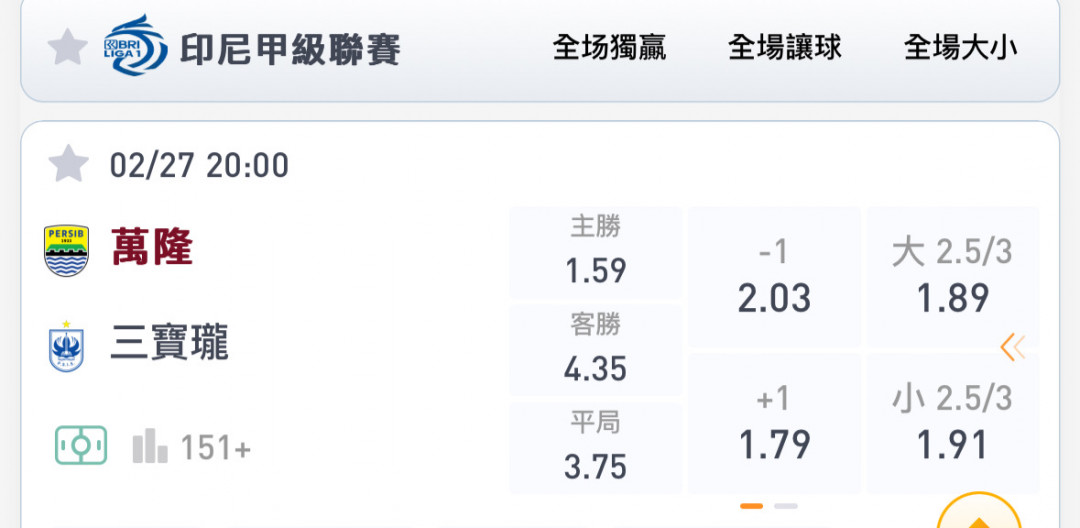
Task: Open match statistics bar chart icon
Action: point(150,446)
